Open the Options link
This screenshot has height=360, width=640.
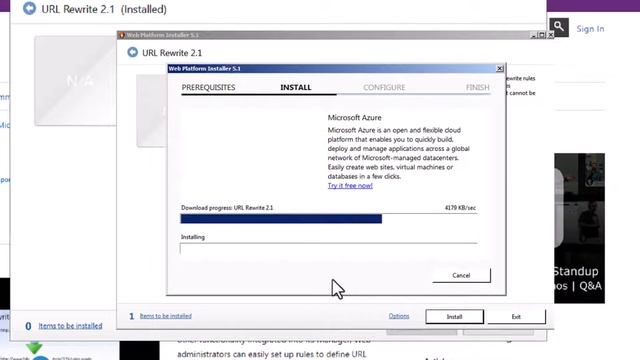[x=399, y=316]
